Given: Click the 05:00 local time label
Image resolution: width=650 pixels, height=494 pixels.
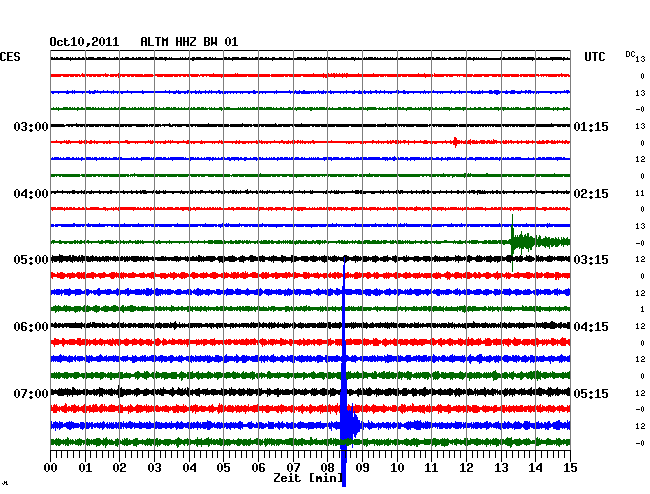Looking at the screenshot, I should (x=31, y=260).
